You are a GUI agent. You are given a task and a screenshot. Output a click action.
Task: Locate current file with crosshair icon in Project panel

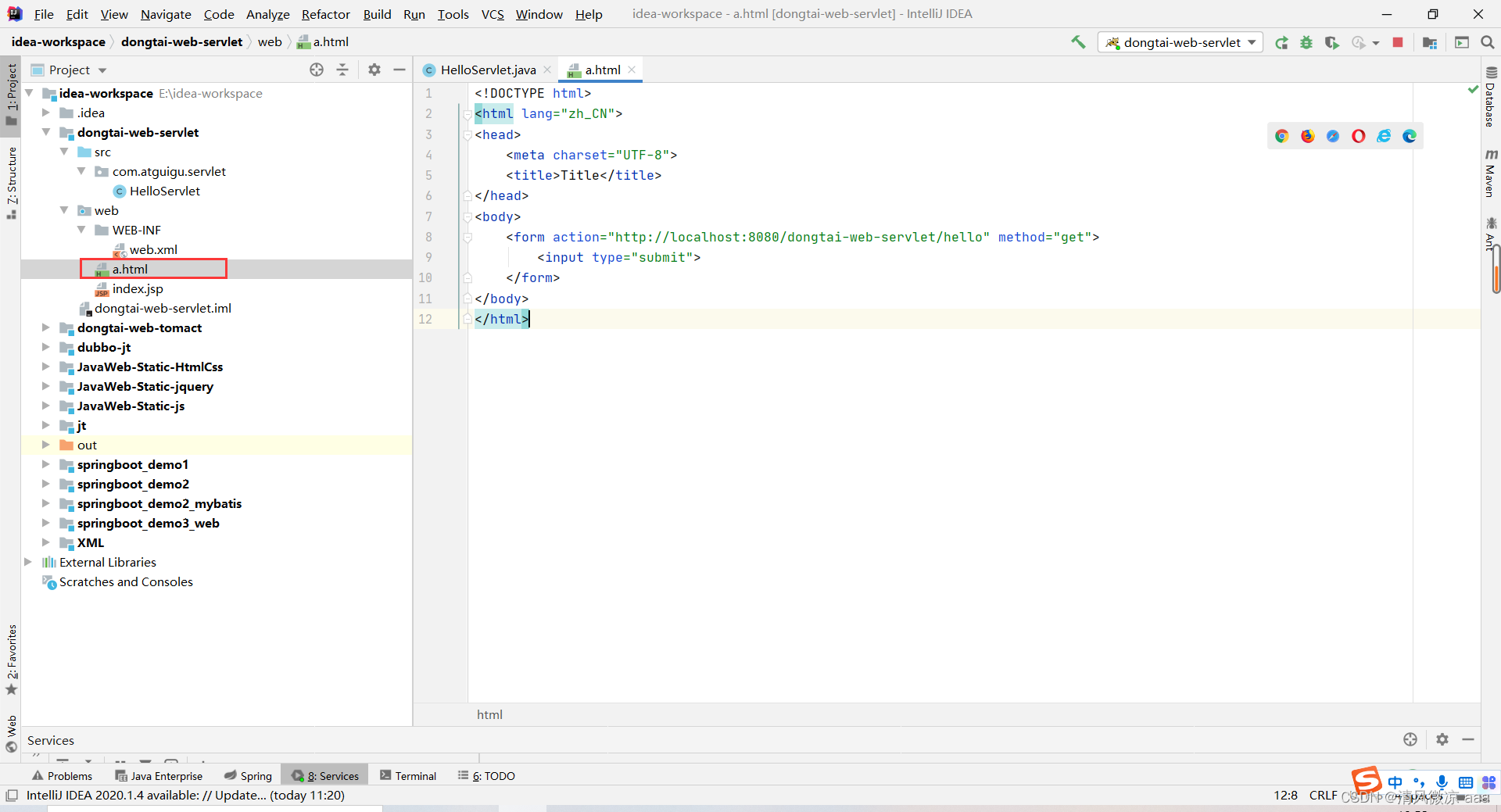[x=317, y=70]
